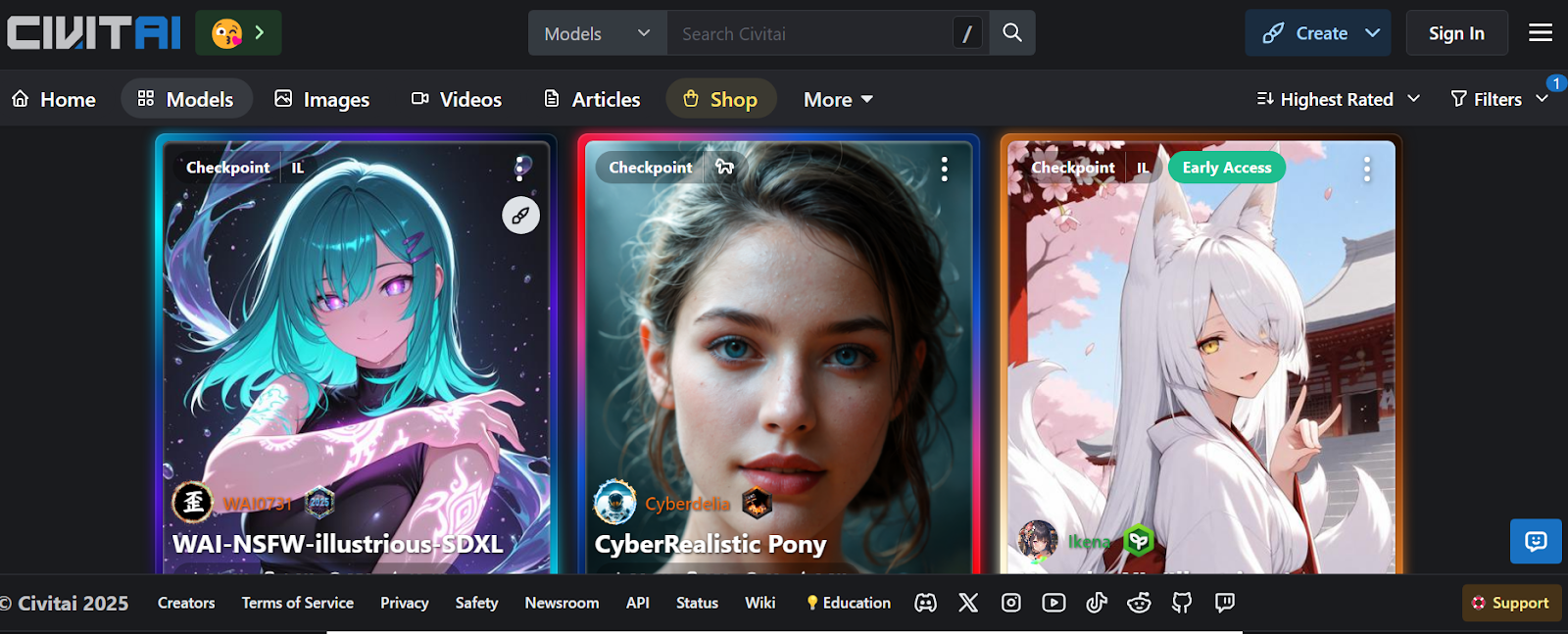The image size is (1568, 634).
Task: Expand the More navigation menu
Action: tap(838, 99)
